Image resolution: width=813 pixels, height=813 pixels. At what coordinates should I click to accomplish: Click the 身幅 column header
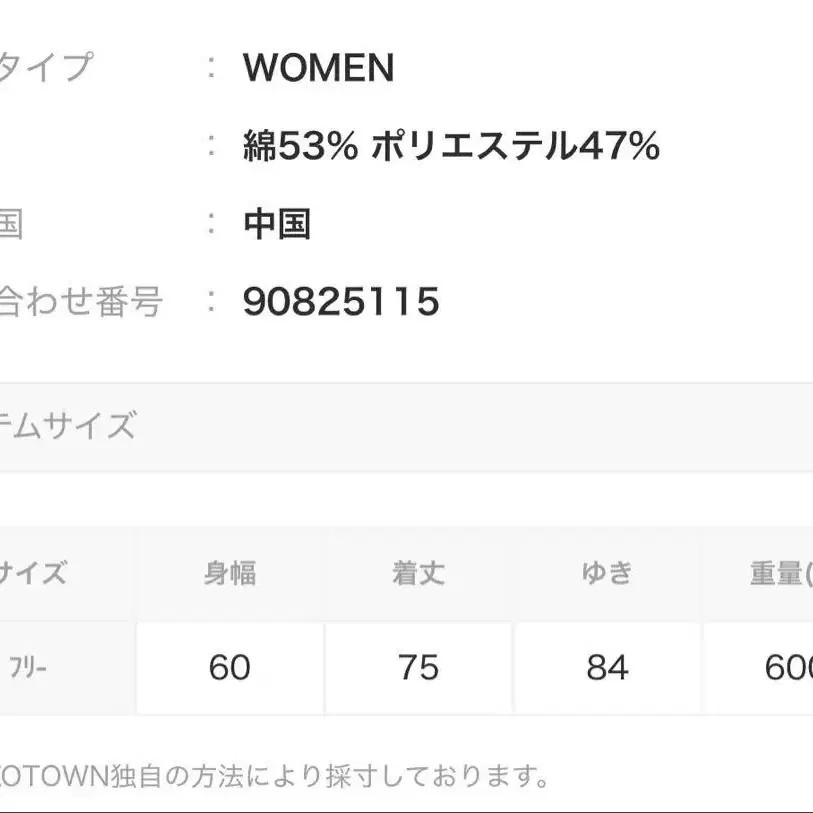pyautogui.click(x=230, y=574)
